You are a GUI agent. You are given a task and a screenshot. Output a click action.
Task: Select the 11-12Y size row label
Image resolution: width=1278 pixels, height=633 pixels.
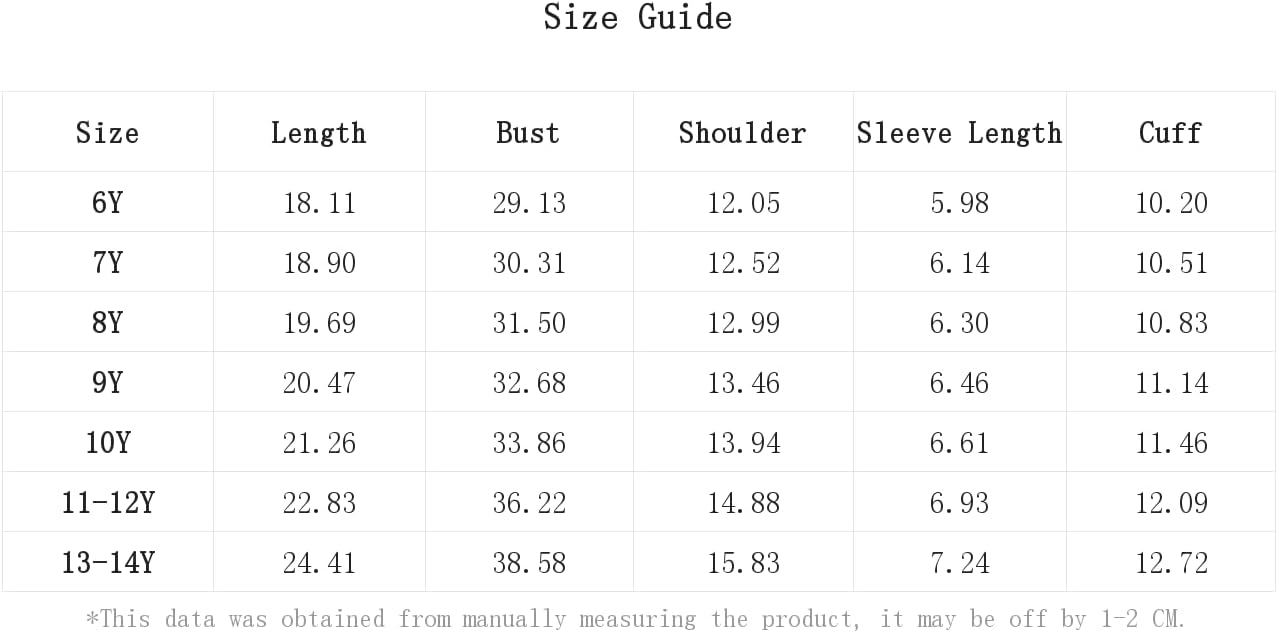coord(108,503)
